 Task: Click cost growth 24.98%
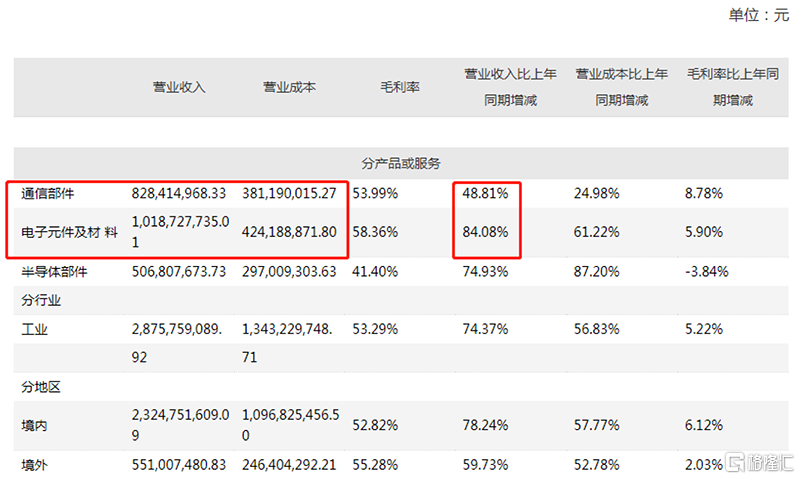tap(596, 193)
